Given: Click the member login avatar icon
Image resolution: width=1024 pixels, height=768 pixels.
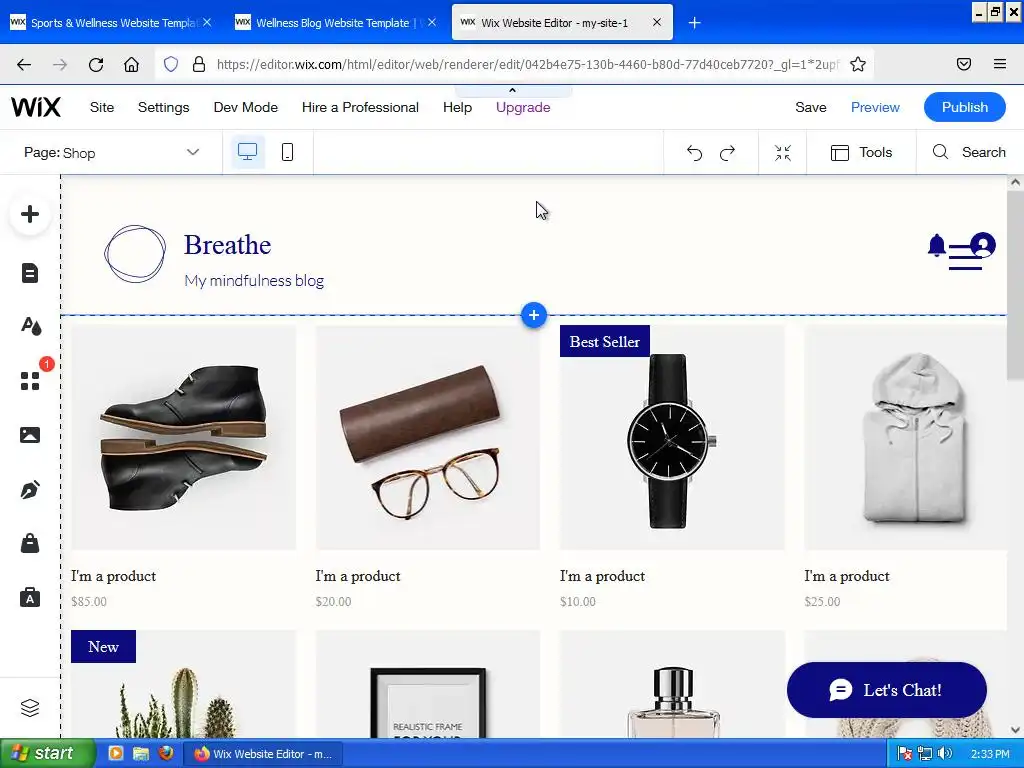Looking at the screenshot, I should click(982, 246).
